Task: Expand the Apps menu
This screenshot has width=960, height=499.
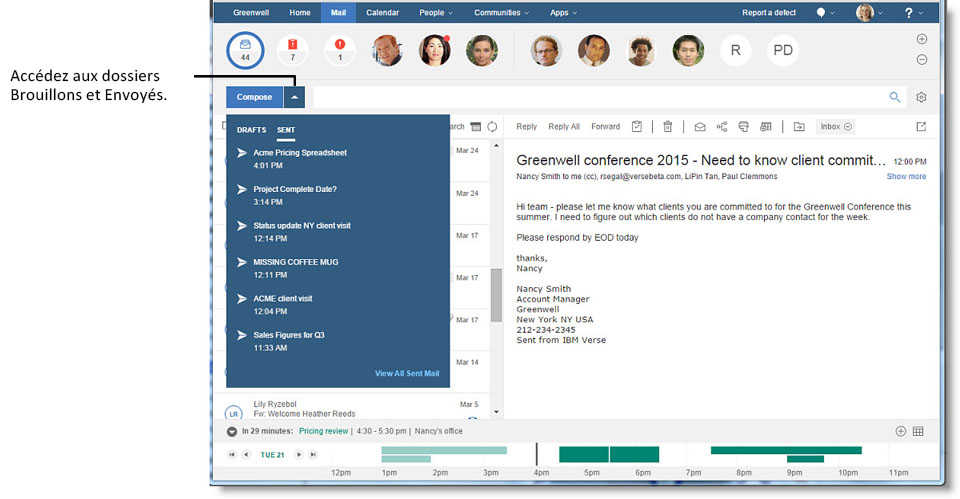Action: click(563, 12)
